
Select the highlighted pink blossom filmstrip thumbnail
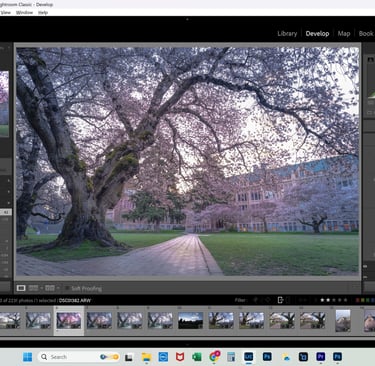tap(69, 320)
